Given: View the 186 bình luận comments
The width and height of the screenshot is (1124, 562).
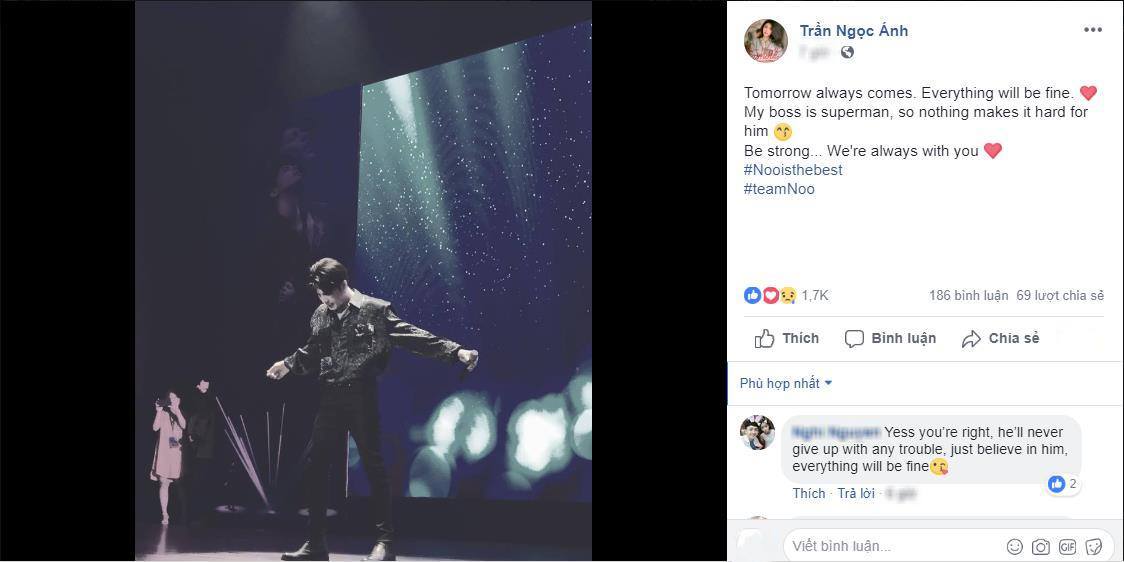Looking at the screenshot, I should (x=967, y=295).
